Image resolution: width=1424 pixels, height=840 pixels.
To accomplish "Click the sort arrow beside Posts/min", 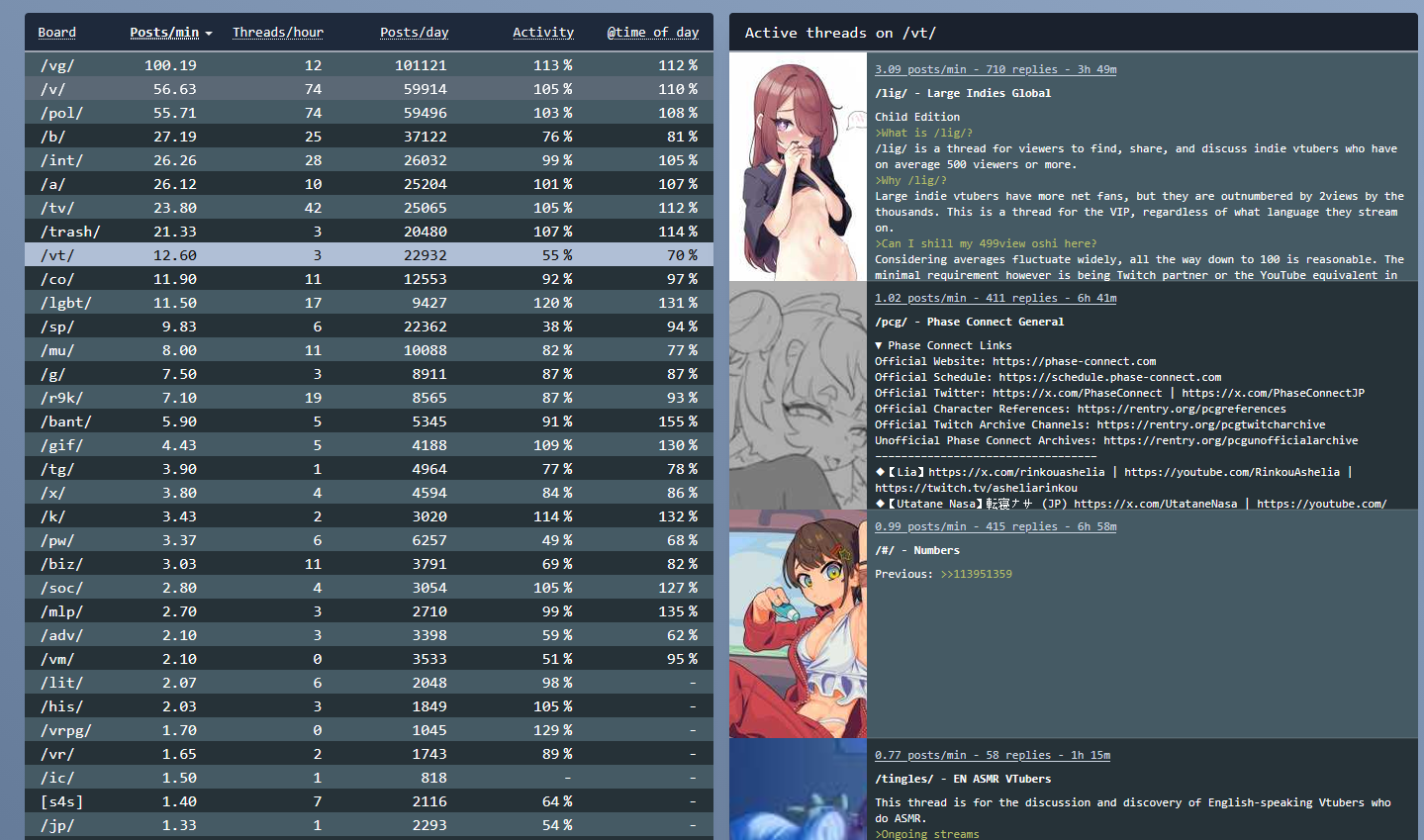I will tap(209, 34).
